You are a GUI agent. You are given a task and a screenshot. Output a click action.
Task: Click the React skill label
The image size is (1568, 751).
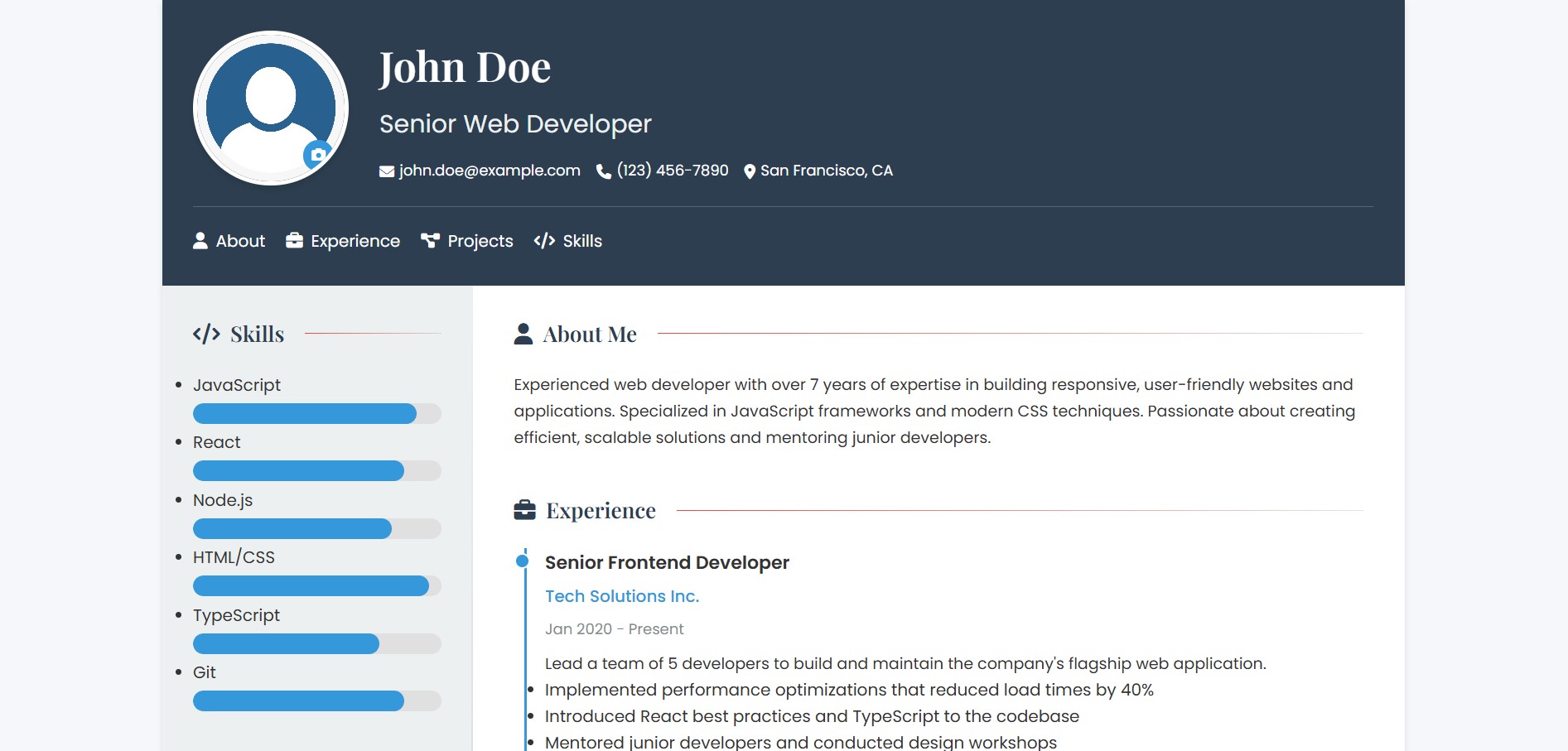pyautogui.click(x=217, y=442)
